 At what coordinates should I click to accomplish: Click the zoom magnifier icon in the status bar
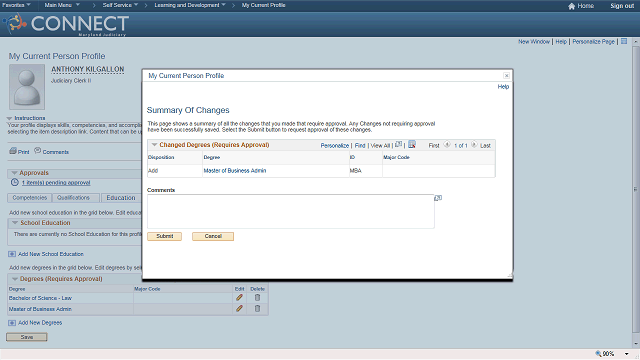pyautogui.click(x=598, y=354)
